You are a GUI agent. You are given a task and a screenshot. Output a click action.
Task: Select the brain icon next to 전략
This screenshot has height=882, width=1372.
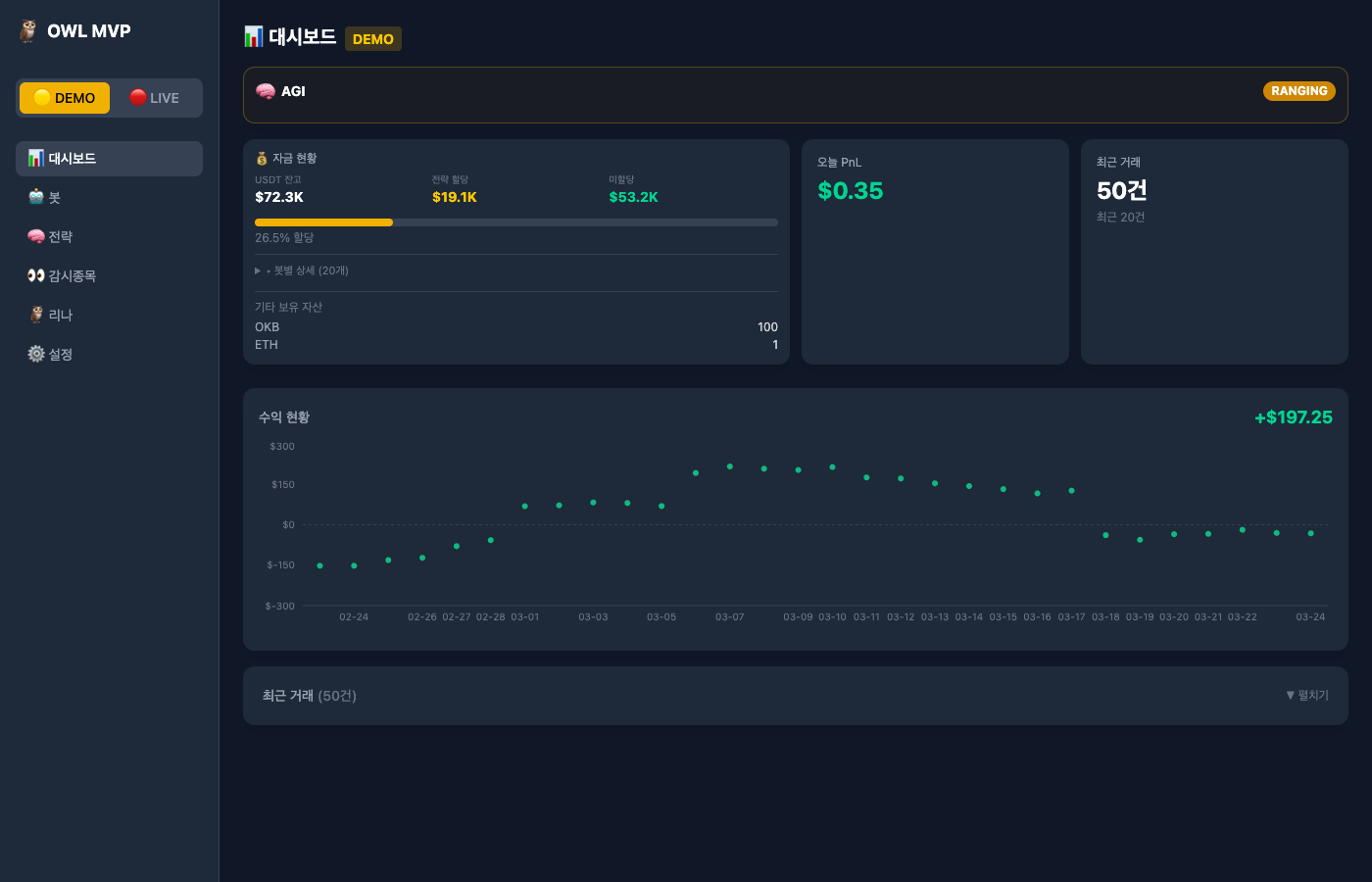(36, 236)
